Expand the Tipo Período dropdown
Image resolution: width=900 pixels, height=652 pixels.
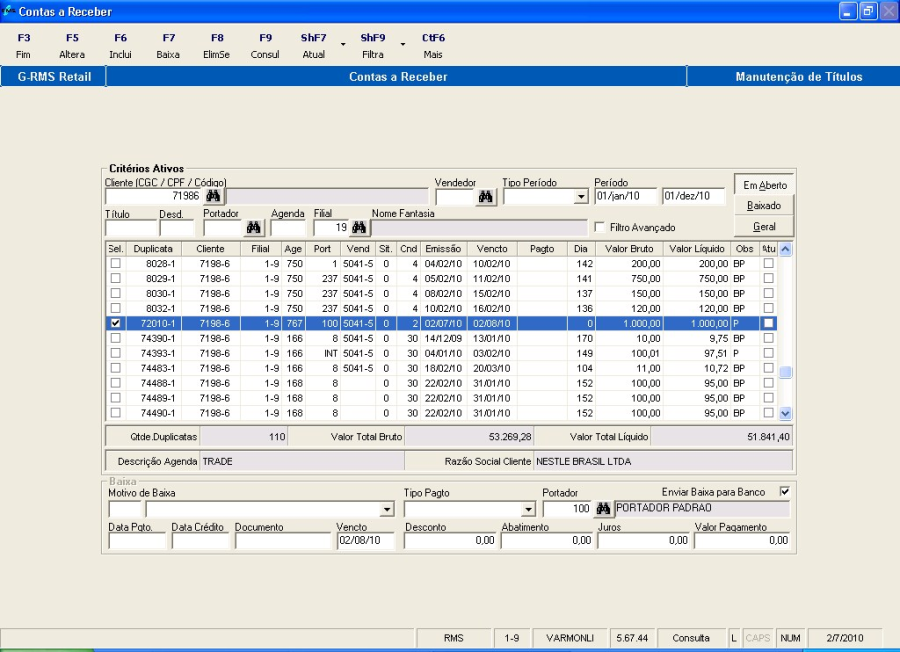click(582, 198)
